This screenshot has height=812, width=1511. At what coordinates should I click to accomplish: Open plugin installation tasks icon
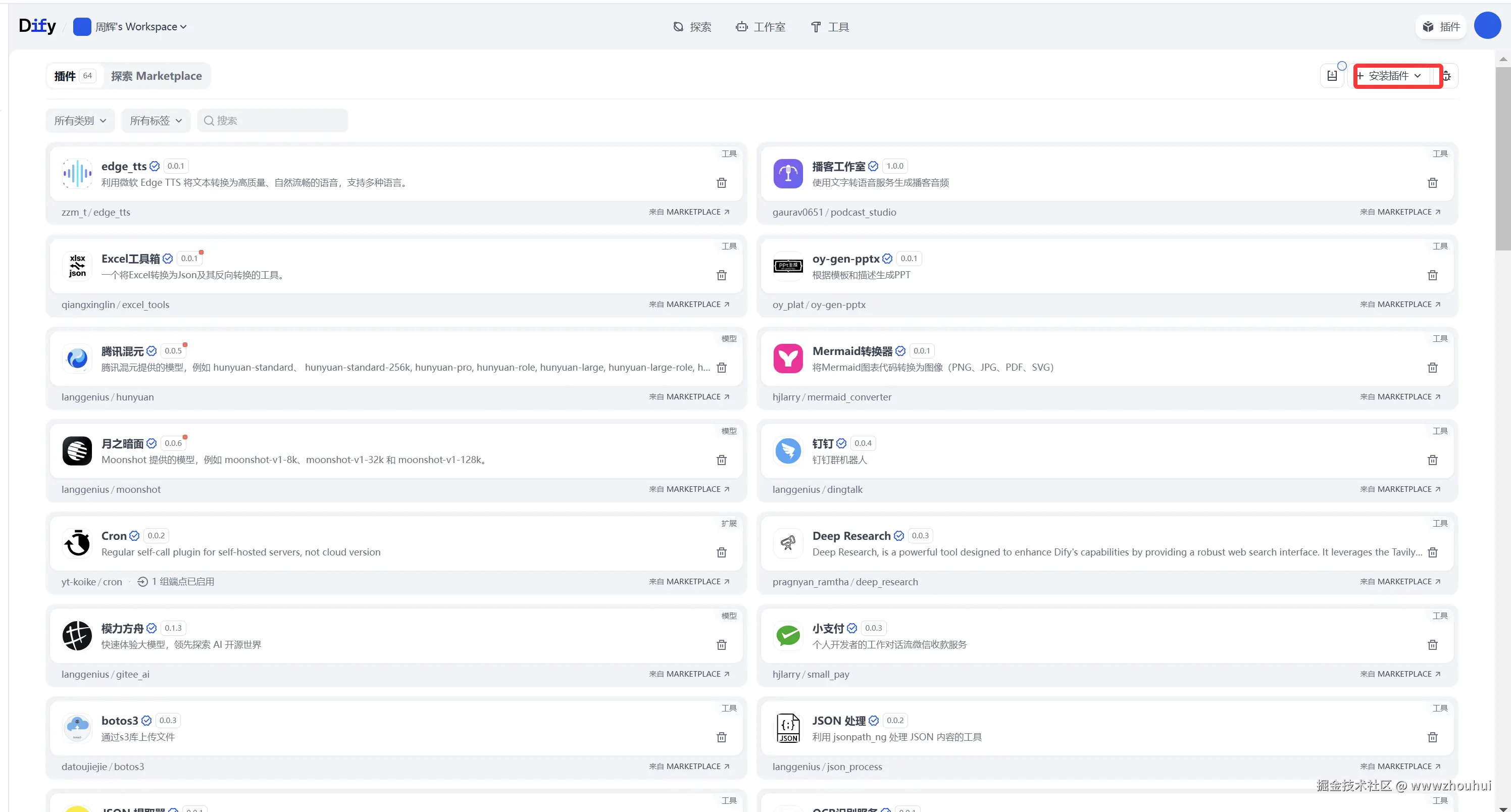click(x=1332, y=76)
